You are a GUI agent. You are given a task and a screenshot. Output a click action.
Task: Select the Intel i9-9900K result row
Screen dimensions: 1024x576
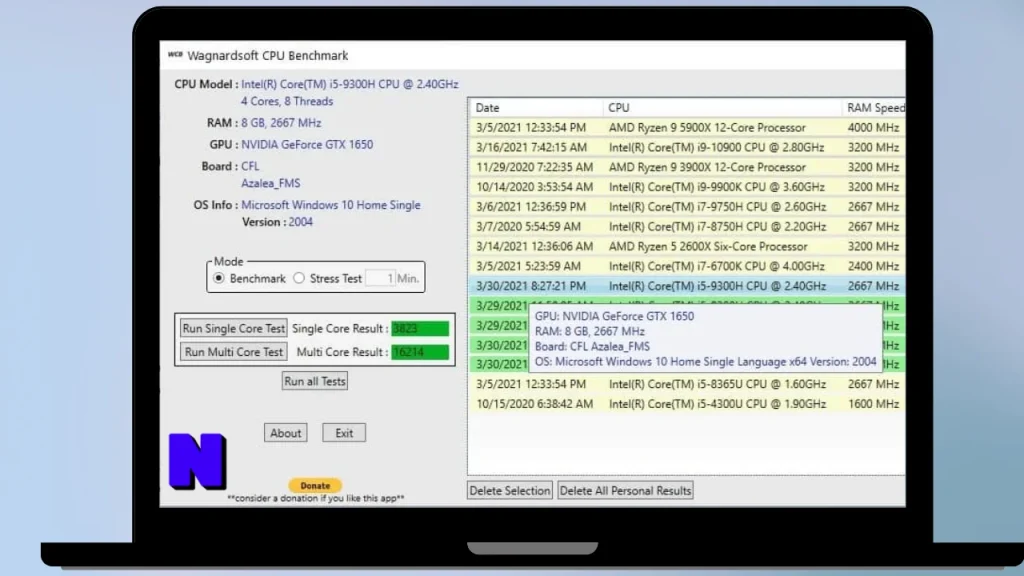point(687,187)
